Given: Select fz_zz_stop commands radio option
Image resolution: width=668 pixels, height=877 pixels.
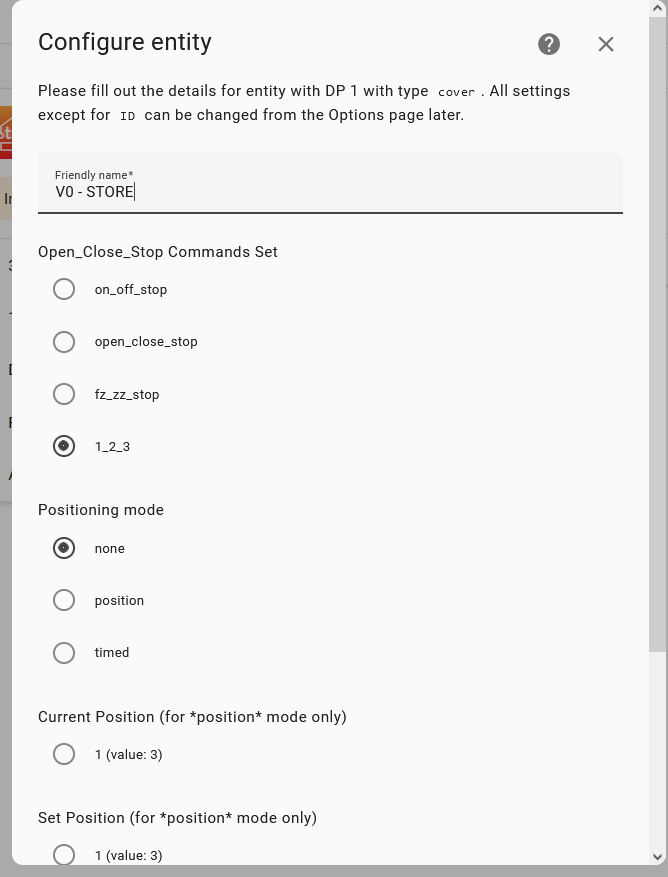Looking at the screenshot, I should 64,394.
